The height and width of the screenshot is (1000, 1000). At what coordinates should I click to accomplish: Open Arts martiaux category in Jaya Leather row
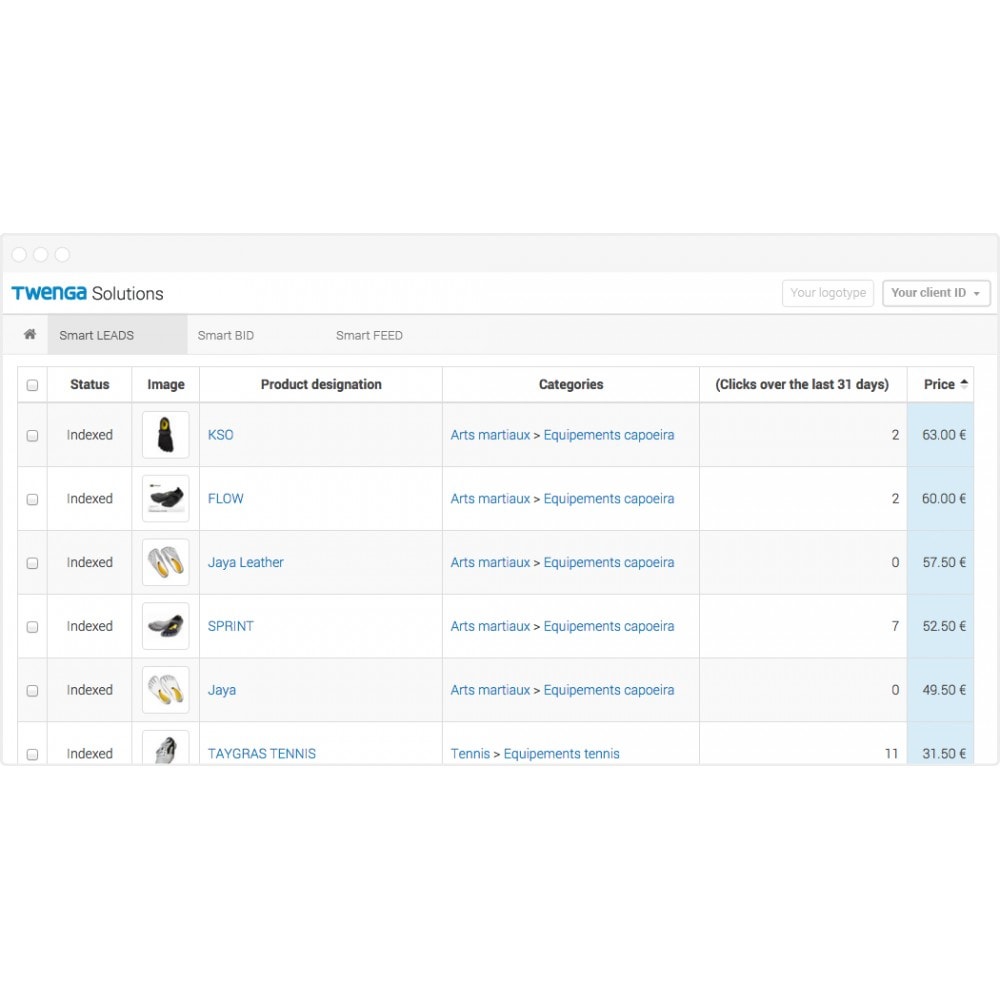click(490, 562)
